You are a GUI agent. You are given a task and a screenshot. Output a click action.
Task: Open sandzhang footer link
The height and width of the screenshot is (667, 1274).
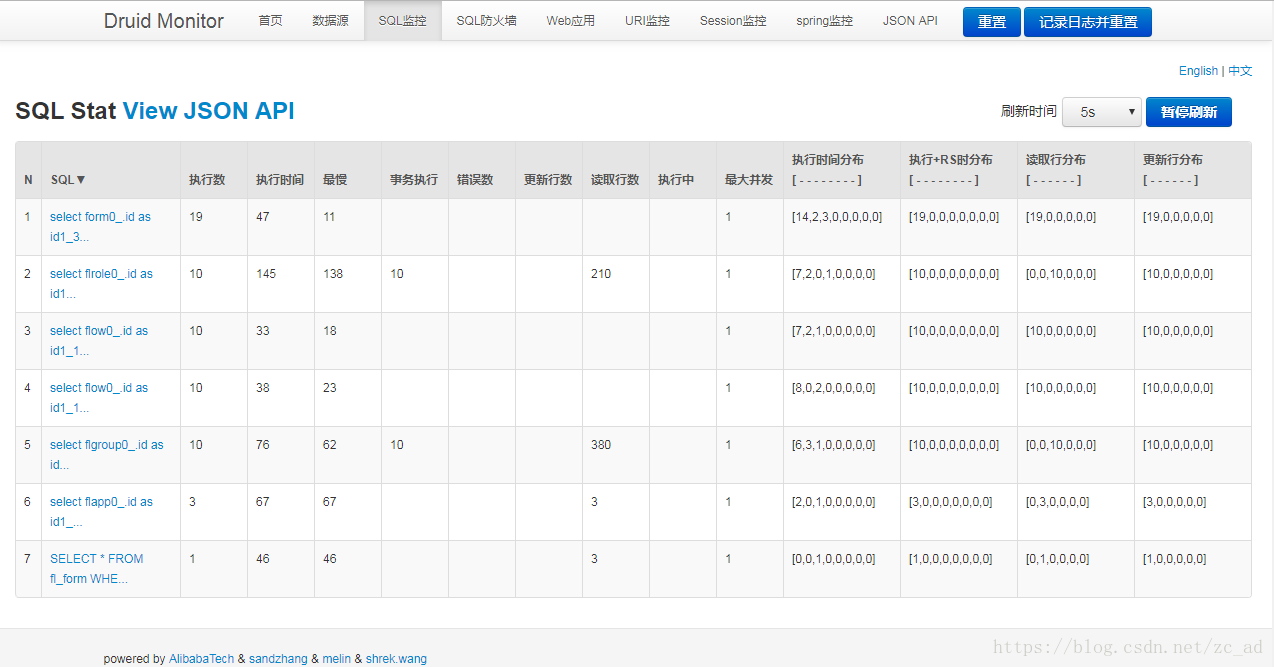[279, 659]
